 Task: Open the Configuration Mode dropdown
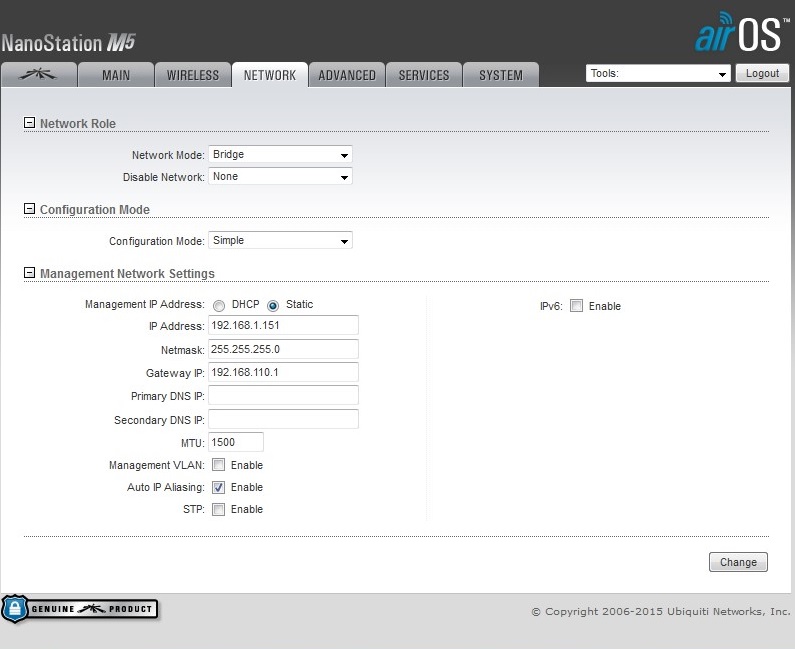pyautogui.click(x=280, y=240)
